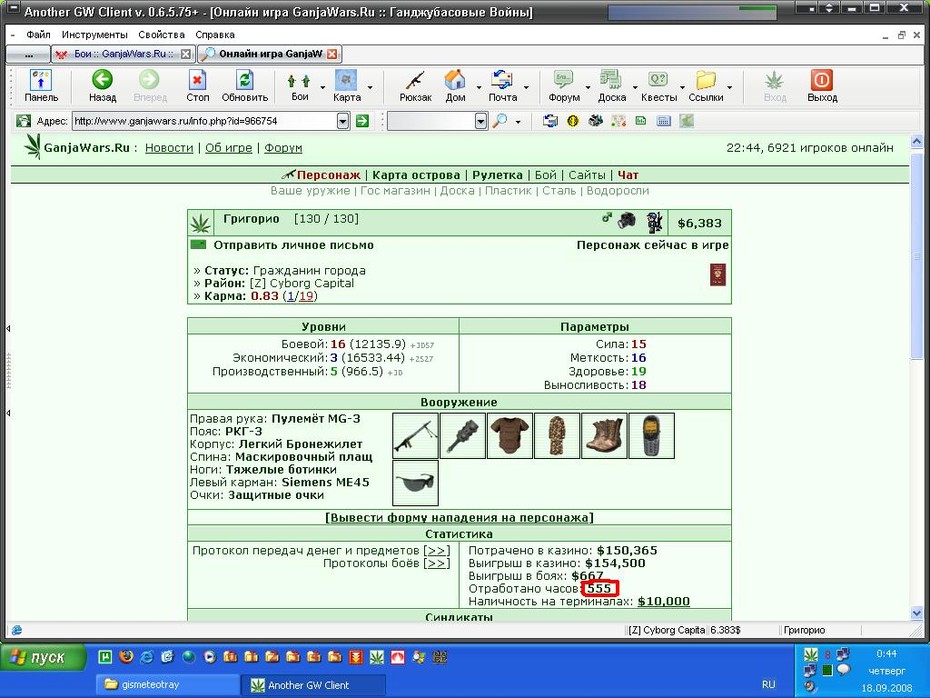Open the Форум toolbar button

tap(563, 86)
